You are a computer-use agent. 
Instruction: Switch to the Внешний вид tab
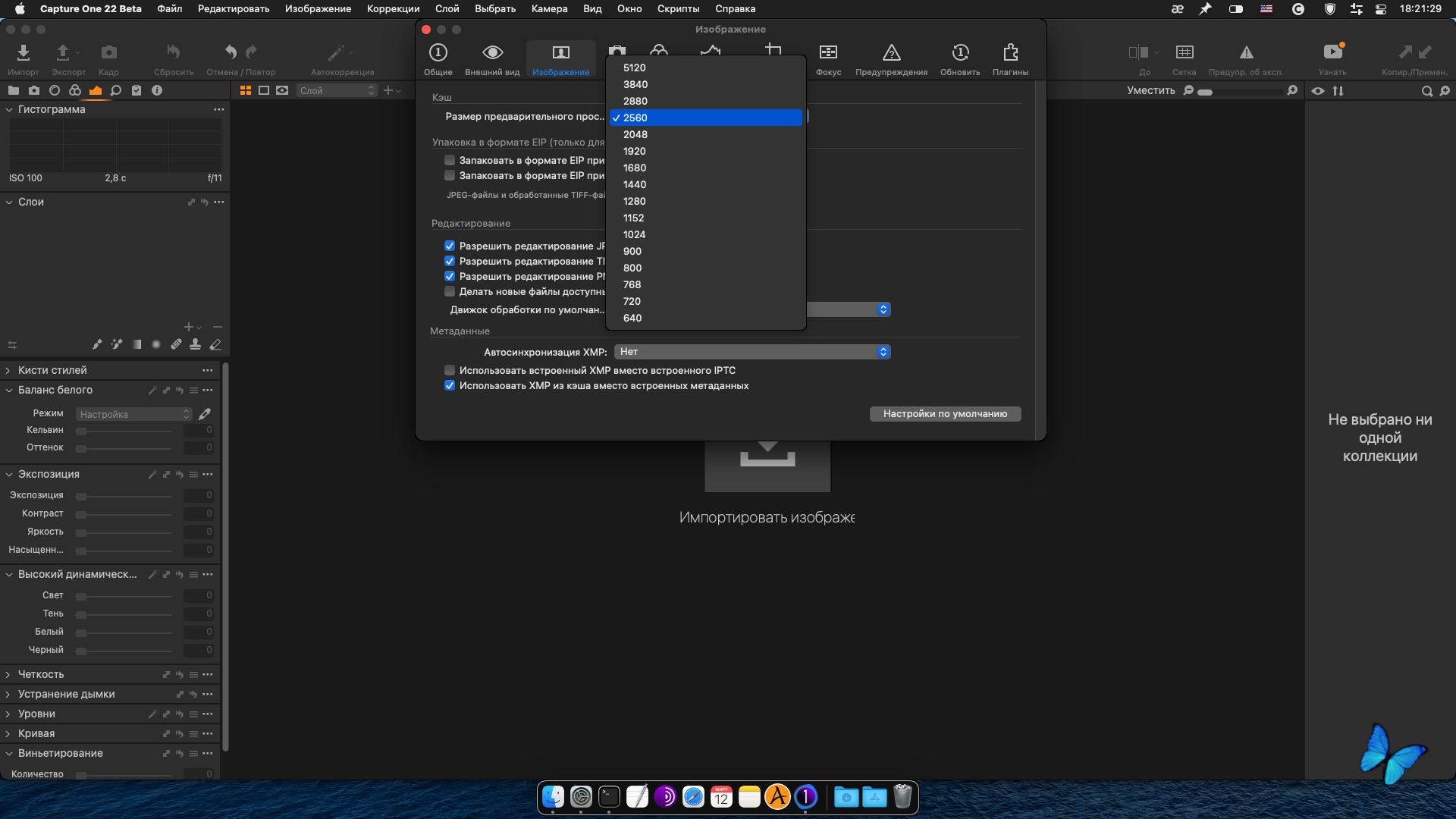click(x=492, y=59)
